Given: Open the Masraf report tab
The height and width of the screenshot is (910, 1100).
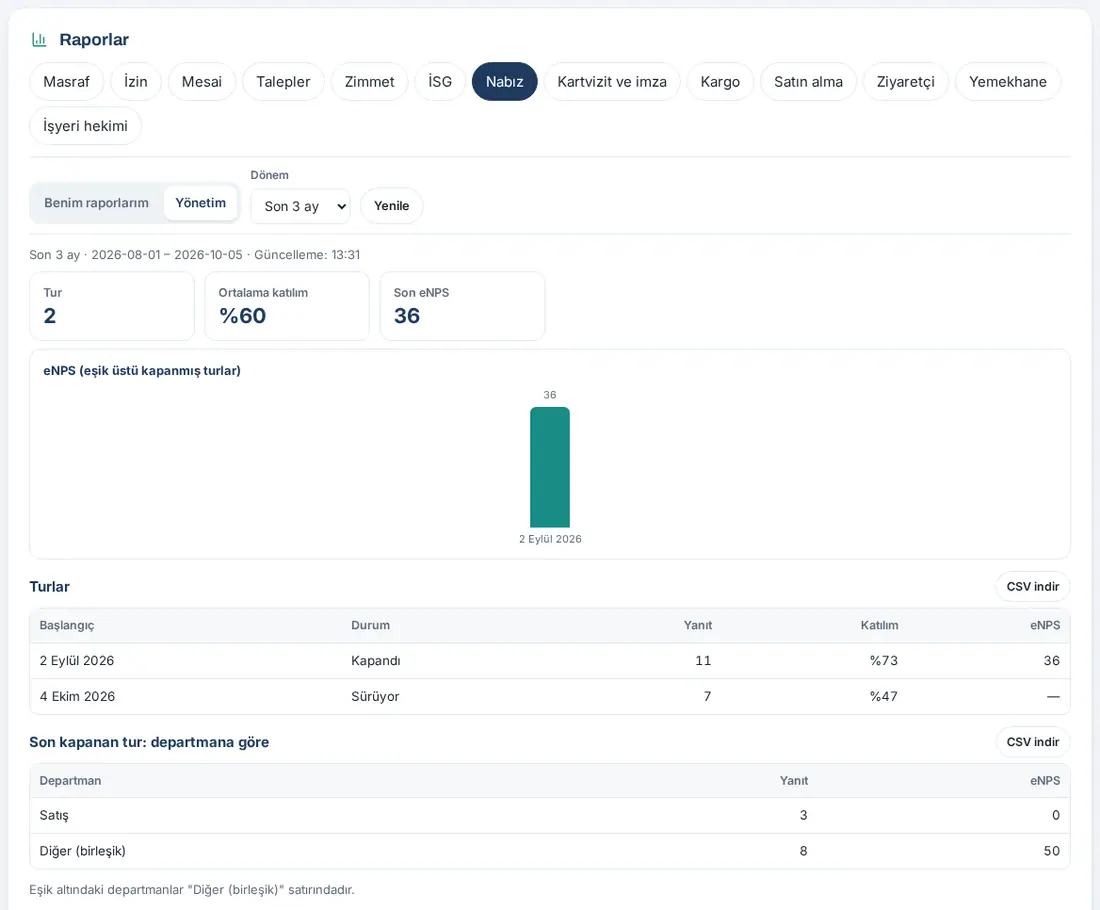Looking at the screenshot, I should point(67,81).
